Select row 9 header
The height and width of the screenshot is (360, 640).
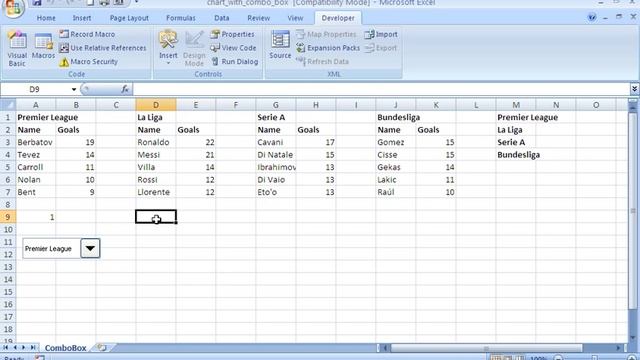pyautogui.click(x=8, y=217)
